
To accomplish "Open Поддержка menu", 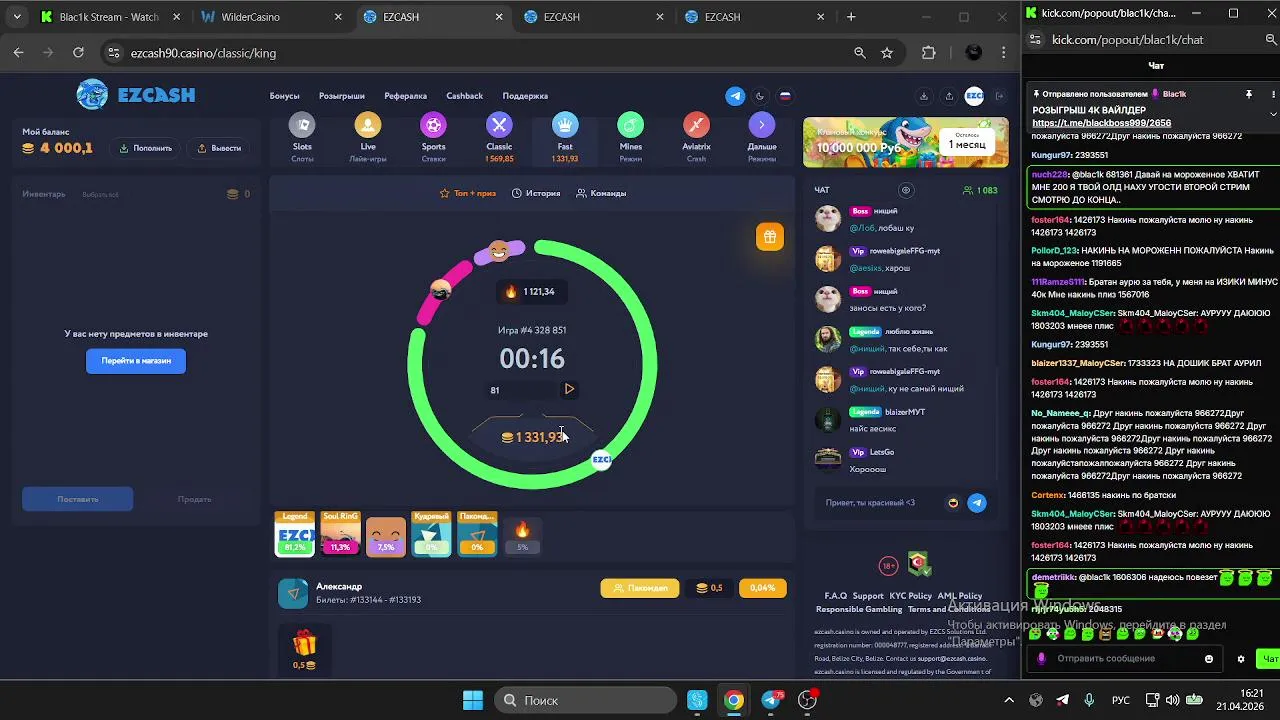I will click(525, 96).
